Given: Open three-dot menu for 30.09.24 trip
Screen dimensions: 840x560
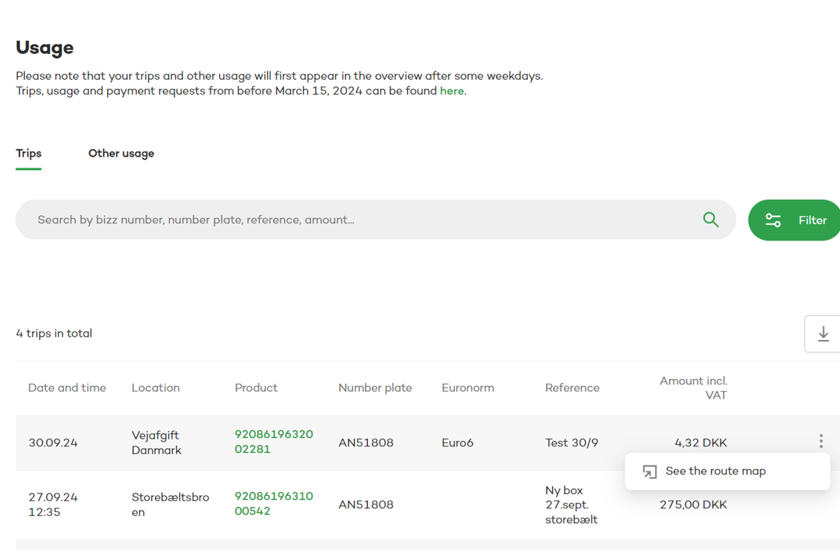Looking at the screenshot, I should pyautogui.click(x=821, y=441).
